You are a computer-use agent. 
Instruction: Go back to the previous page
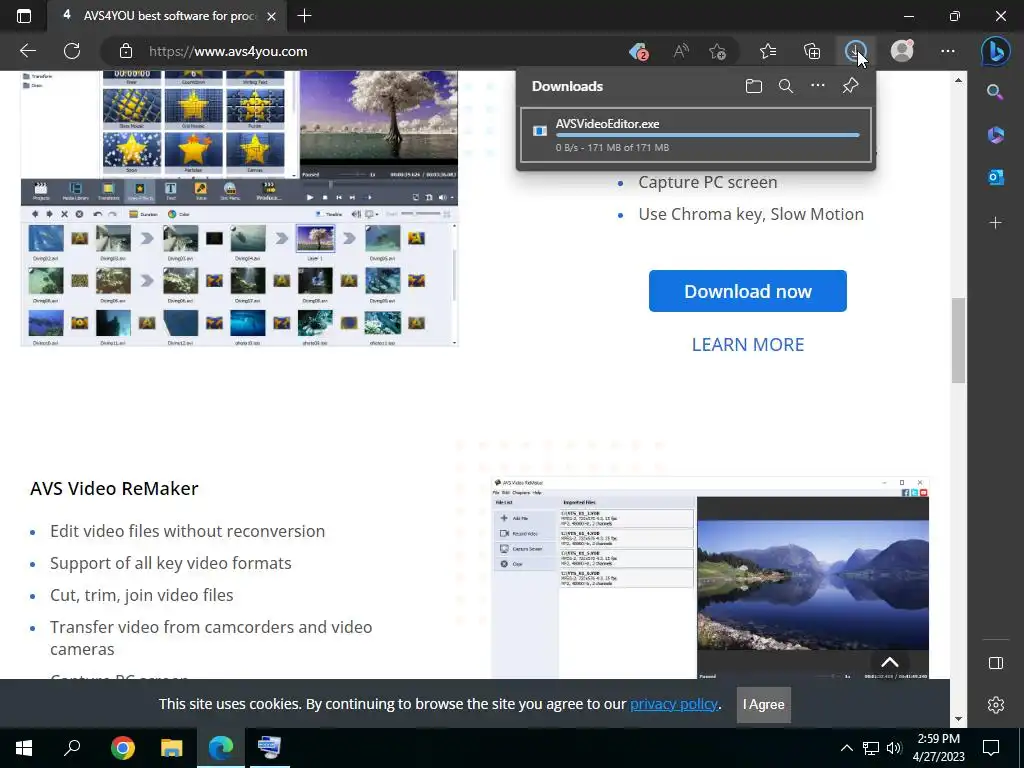point(27,51)
